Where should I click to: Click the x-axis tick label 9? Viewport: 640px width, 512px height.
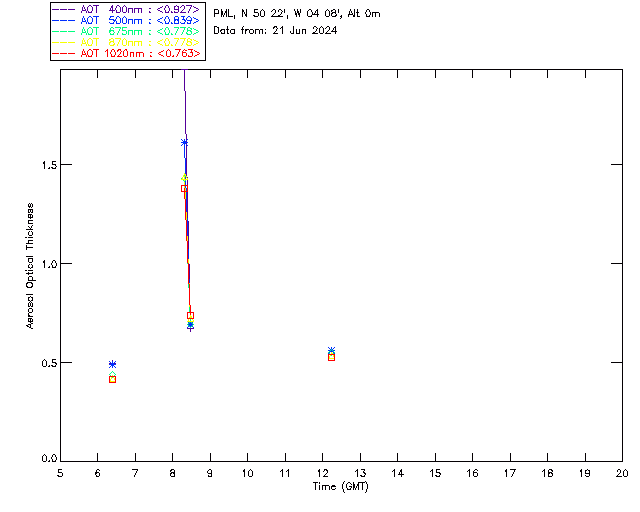(x=210, y=473)
